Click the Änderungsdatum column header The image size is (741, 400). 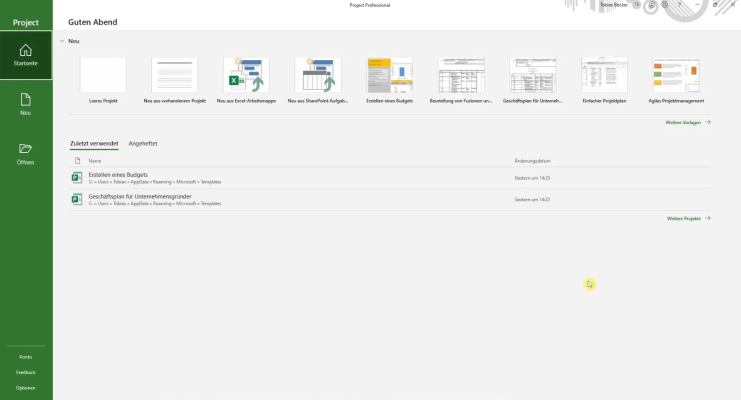[533, 161]
